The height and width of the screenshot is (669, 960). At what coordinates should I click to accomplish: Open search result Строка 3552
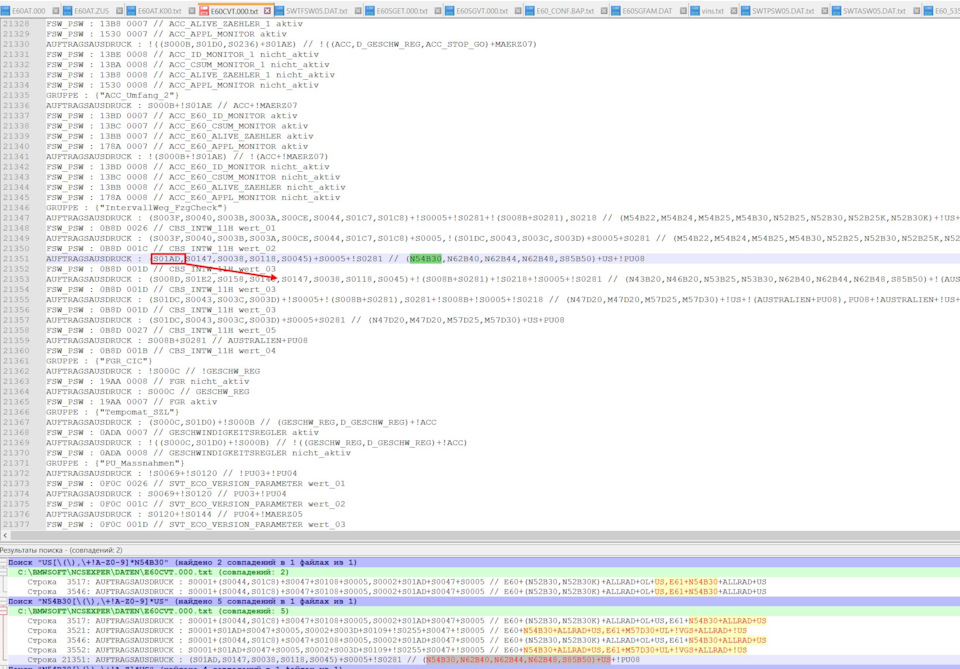[x=387, y=650]
